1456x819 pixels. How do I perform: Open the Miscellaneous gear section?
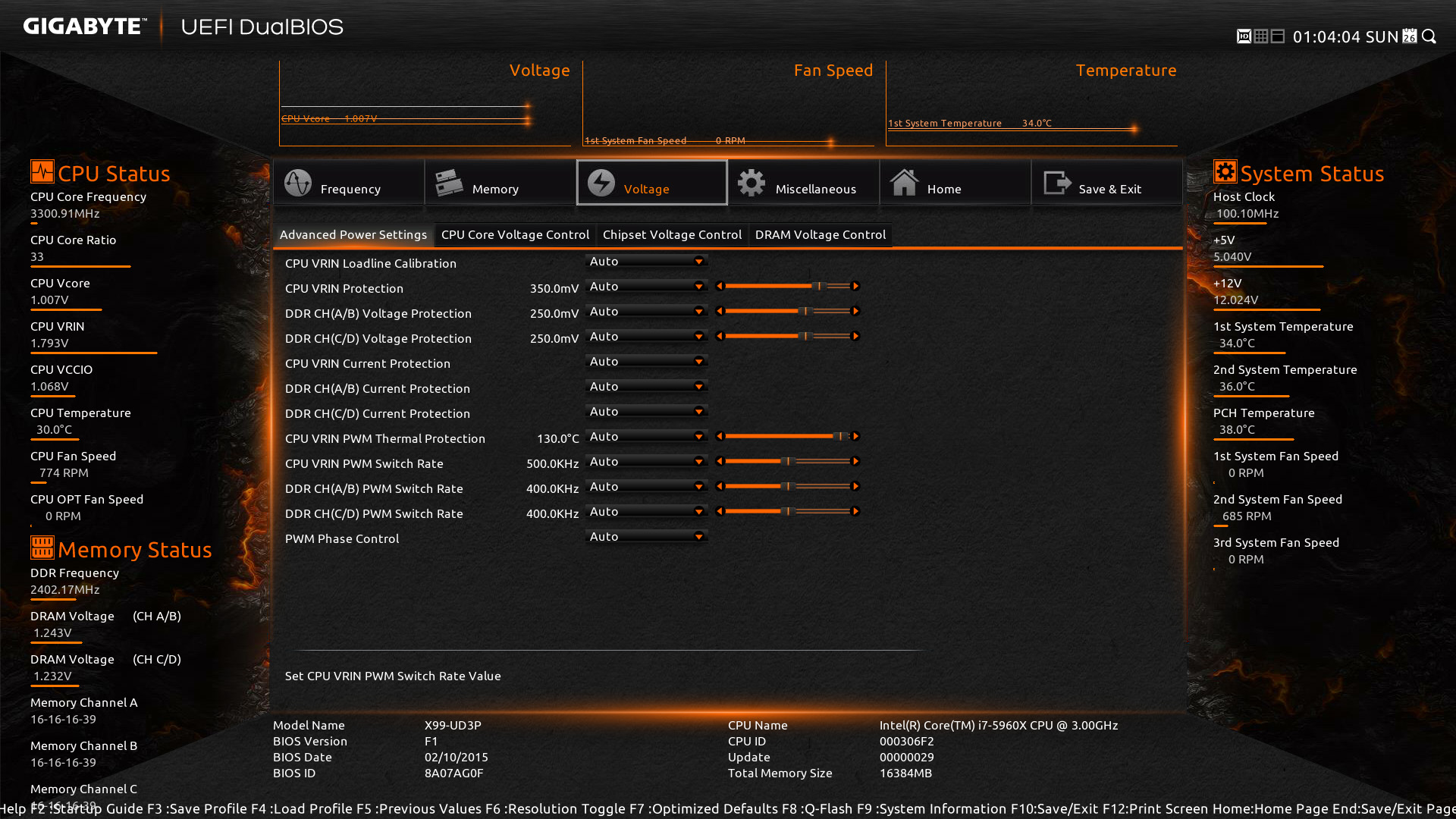(x=803, y=183)
